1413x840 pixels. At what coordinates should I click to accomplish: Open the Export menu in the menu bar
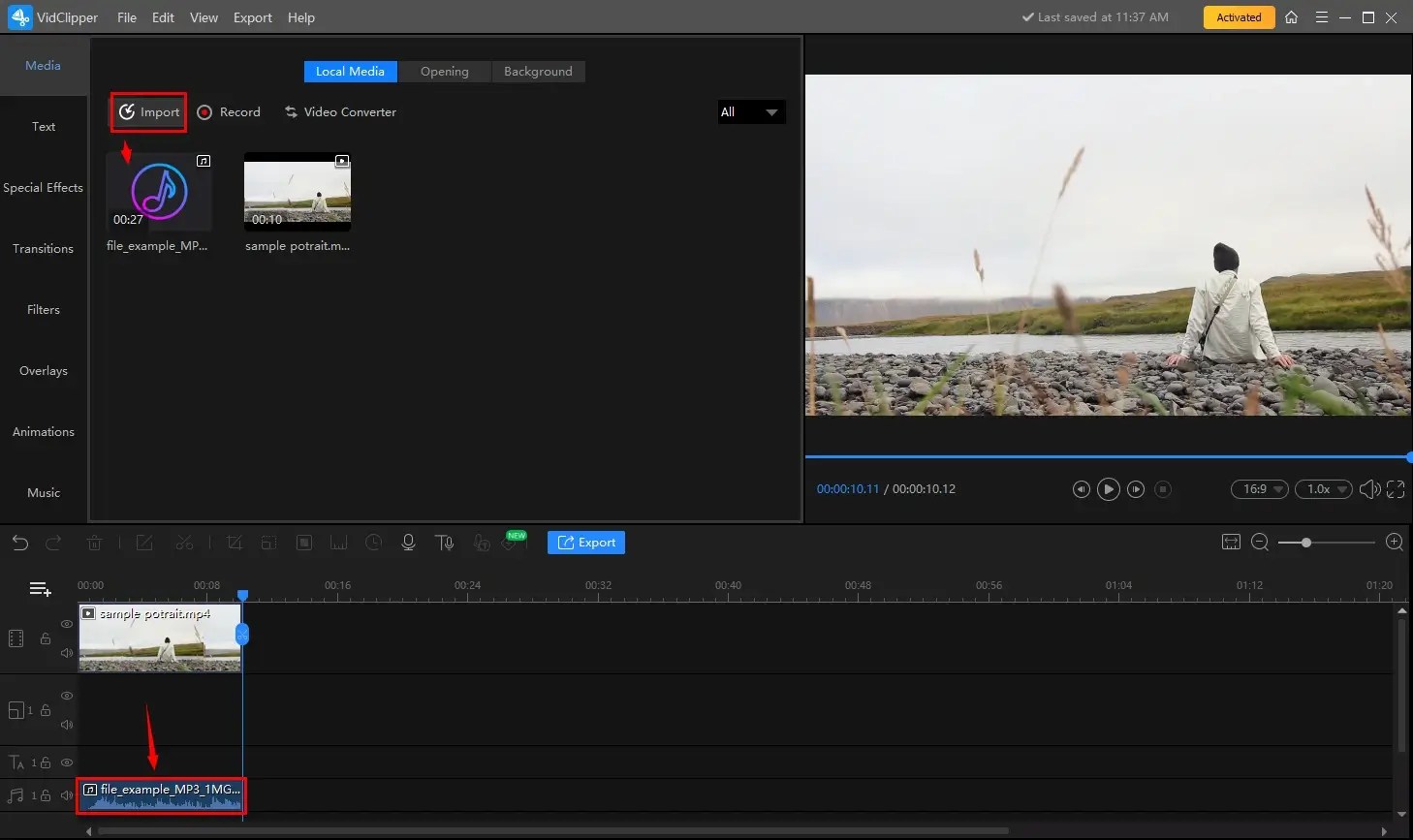click(x=252, y=16)
